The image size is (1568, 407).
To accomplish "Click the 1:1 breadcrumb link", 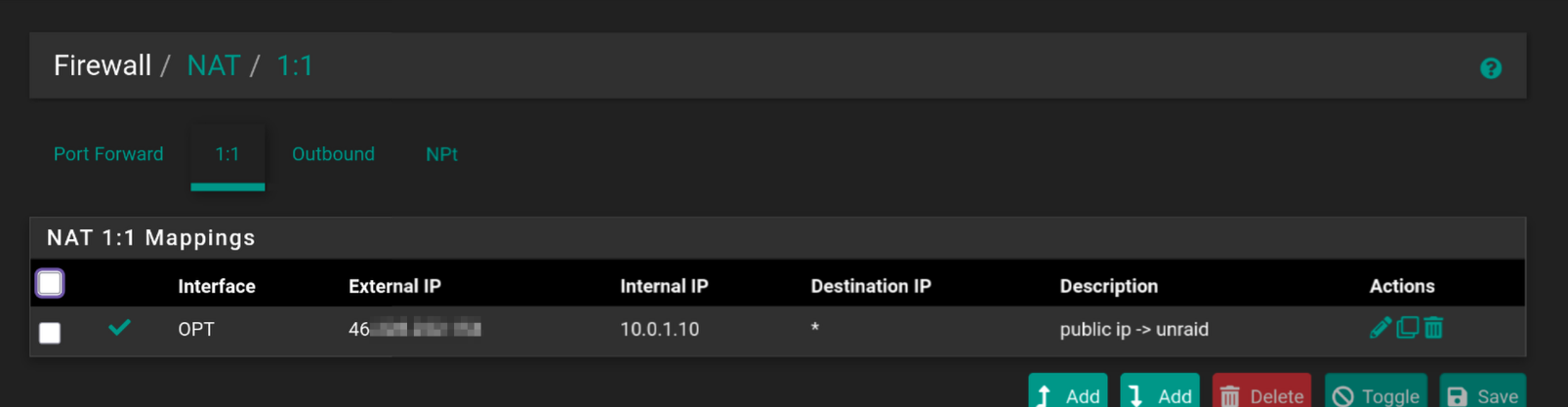I will tap(295, 65).
